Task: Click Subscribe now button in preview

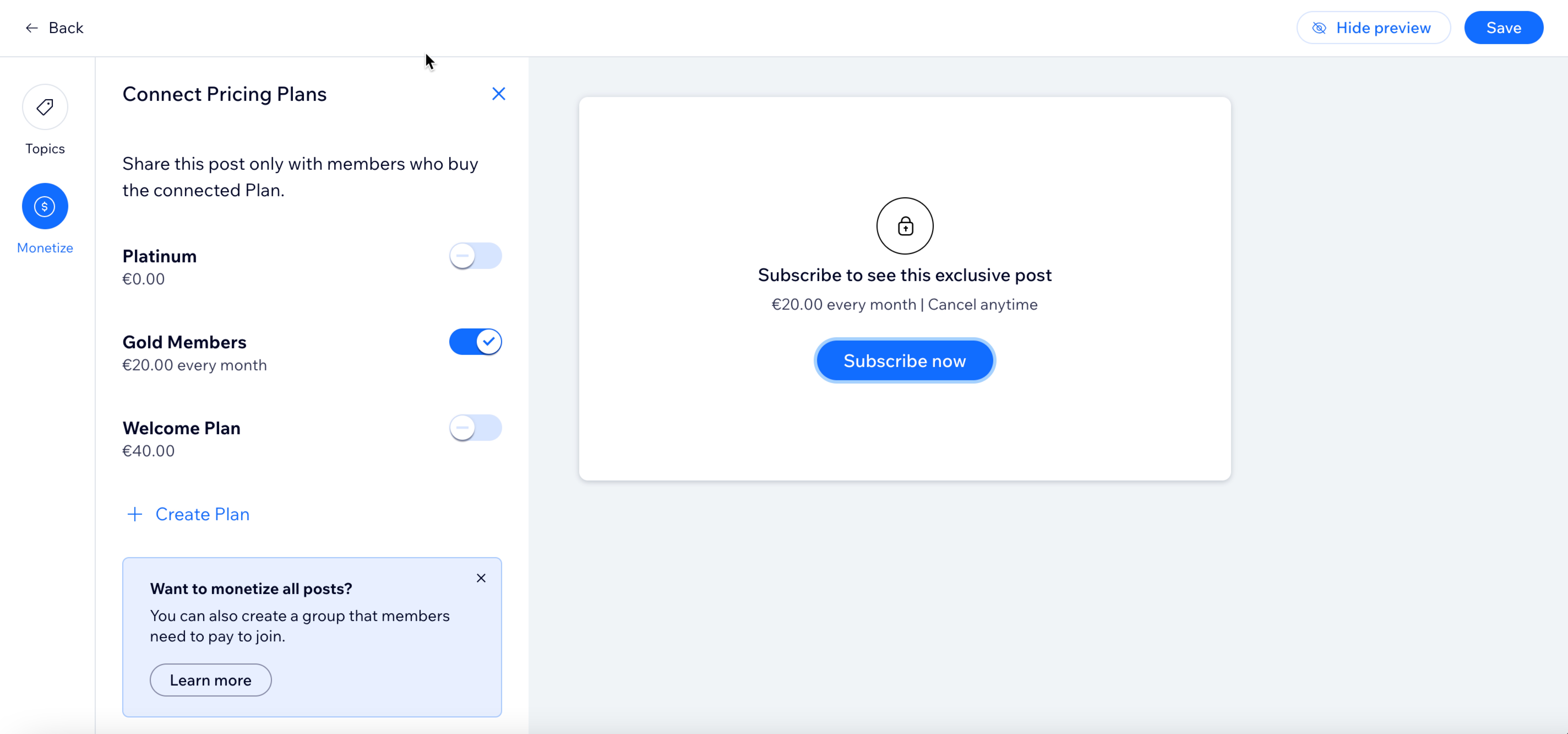Action: (905, 360)
